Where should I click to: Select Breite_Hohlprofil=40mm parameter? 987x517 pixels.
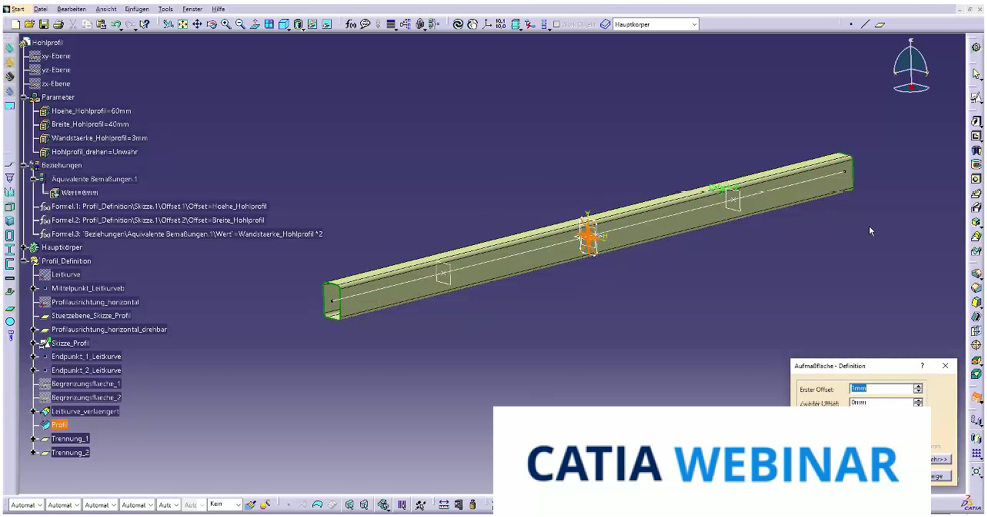tap(90, 125)
